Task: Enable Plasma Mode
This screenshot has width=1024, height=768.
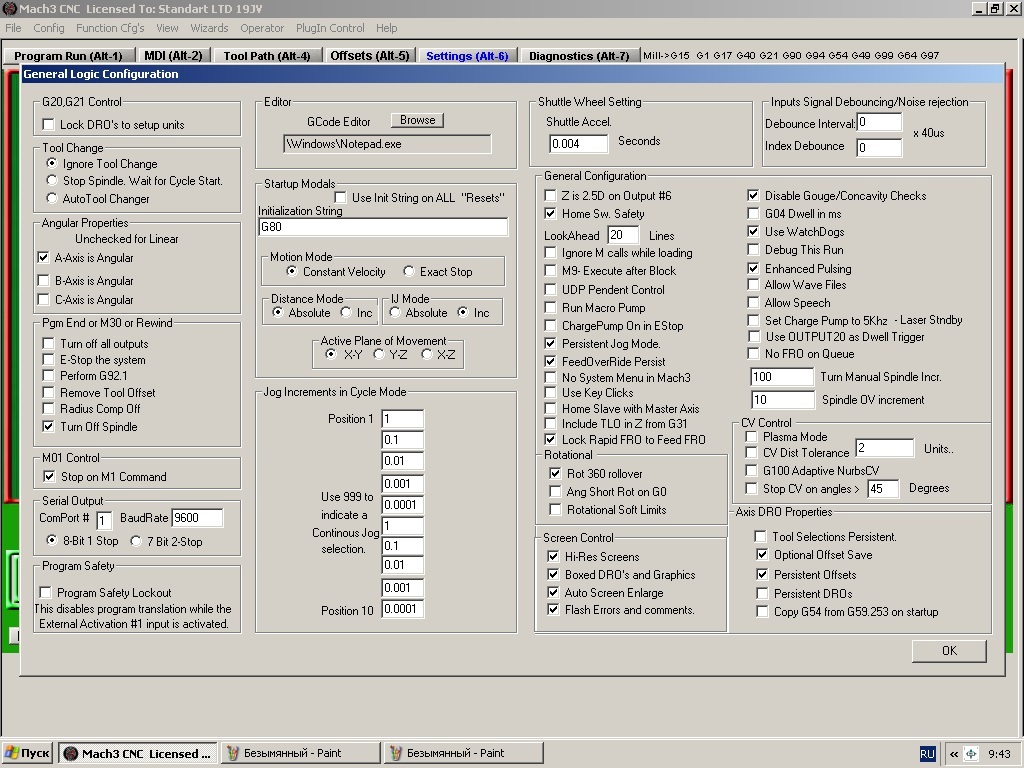Action: (751, 436)
